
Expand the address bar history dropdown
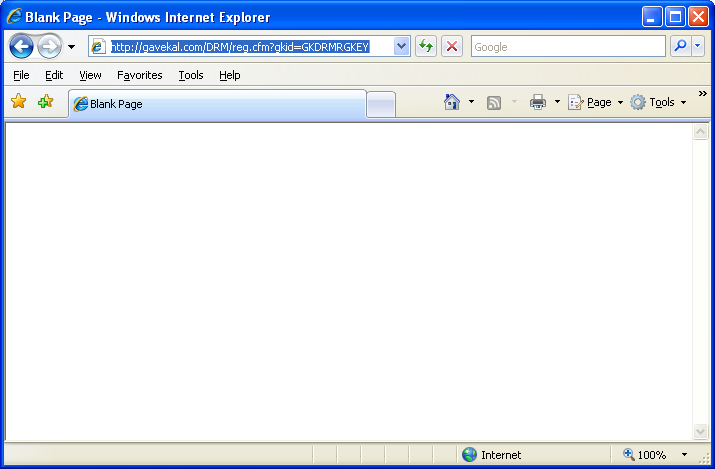click(401, 46)
